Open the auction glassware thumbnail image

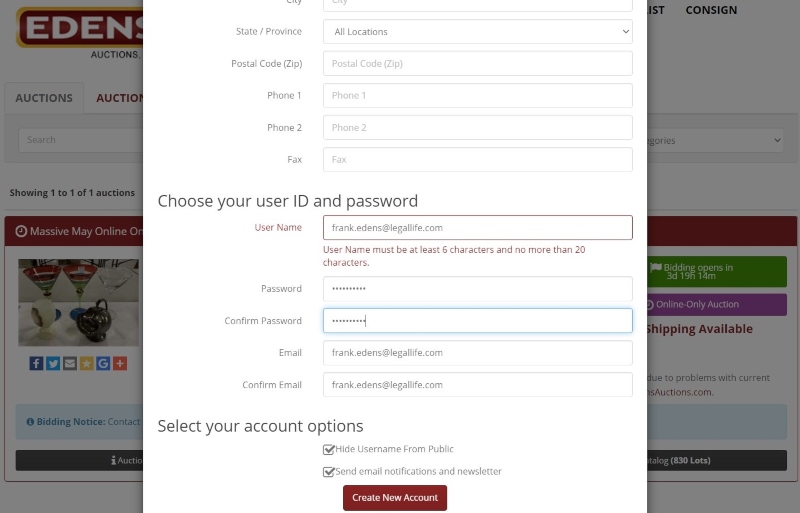(x=79, y=303)
